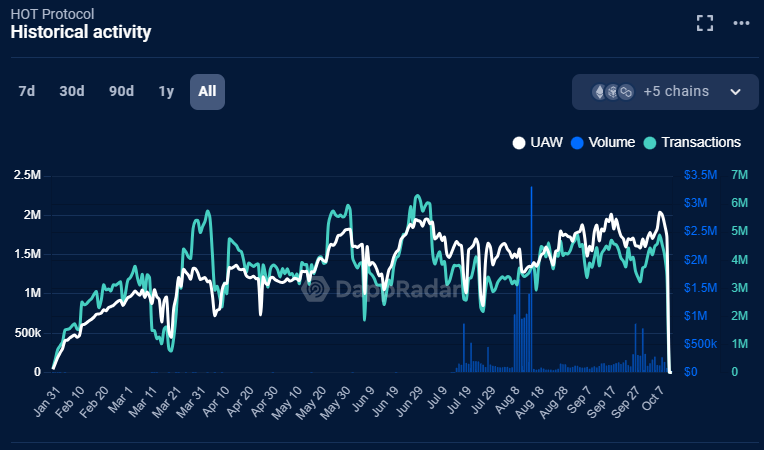
Task: Click the HOT Protocol label
Action: pyautogui.click(x=52, y=13)
